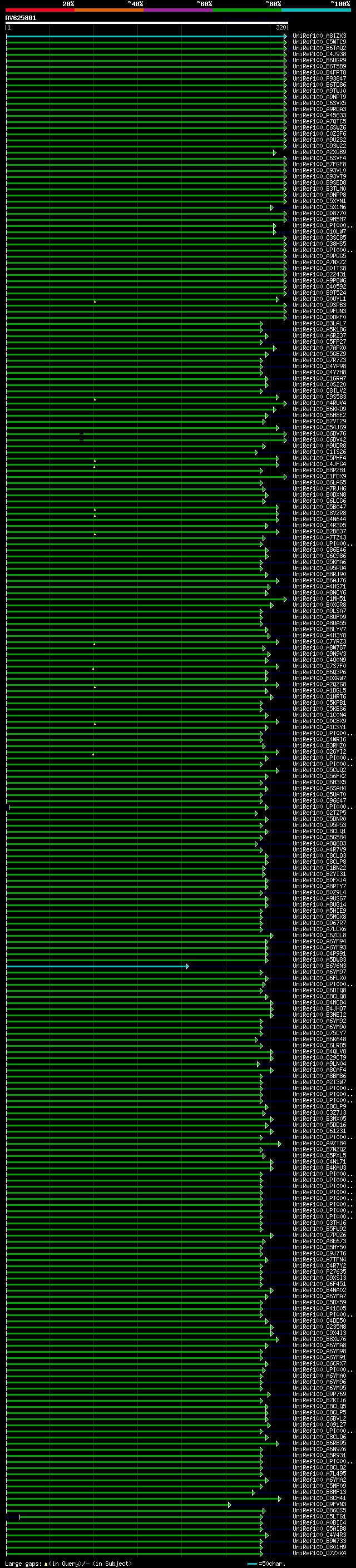Open hit UniRef100_C5X1M6

point(319,207)
